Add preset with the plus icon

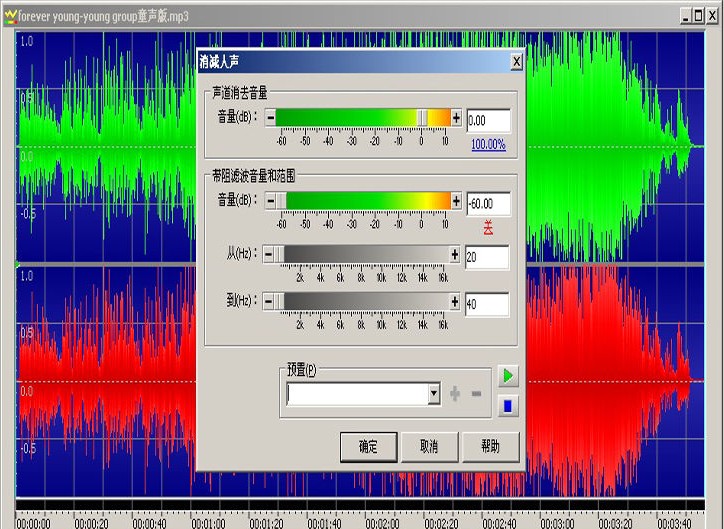point(455,394)
